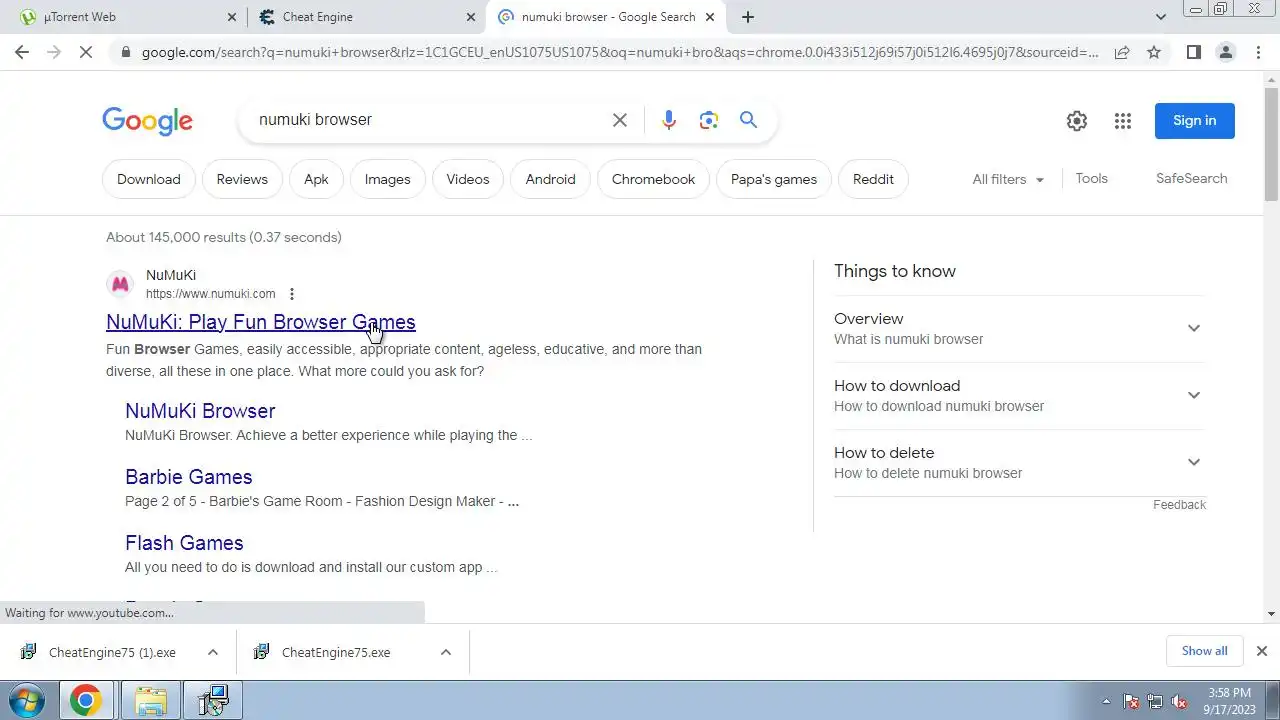Viewport: 1280px width, 720px height.
Task: Click the Chrome profile avatar icon
Action: [x=1225, y=52]
